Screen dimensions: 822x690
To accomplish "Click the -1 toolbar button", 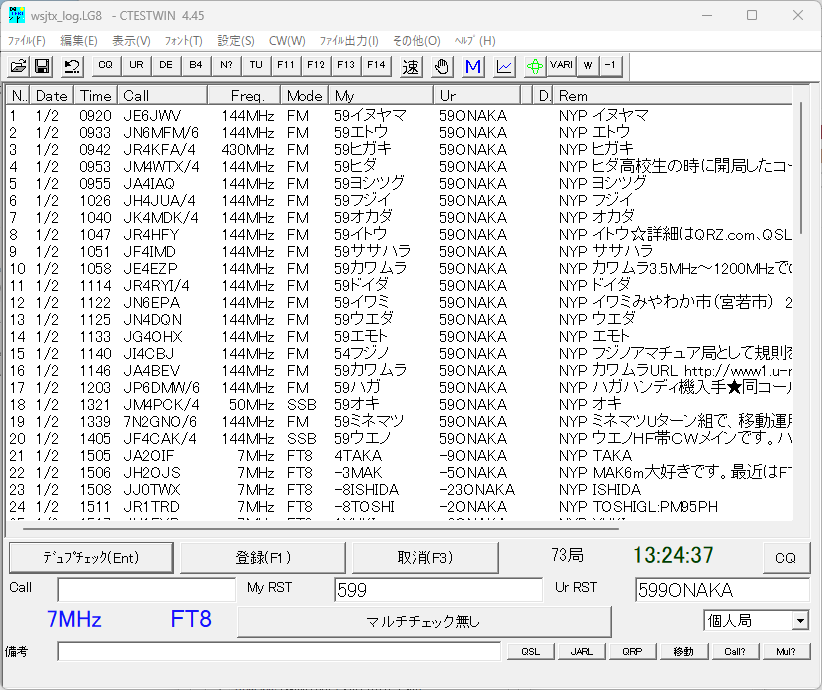I will [610, 66].
